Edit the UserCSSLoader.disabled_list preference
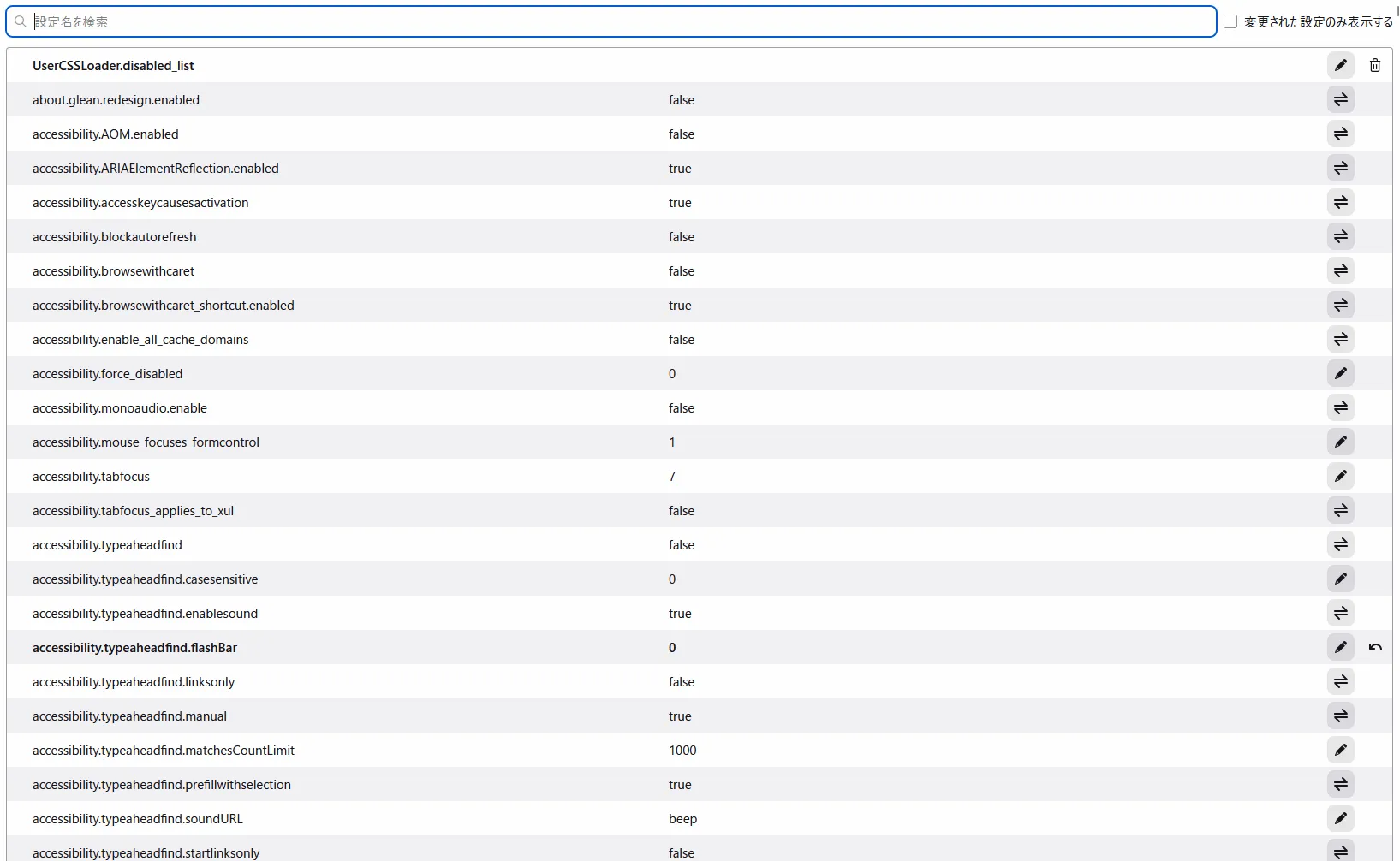 (1340, 65)
